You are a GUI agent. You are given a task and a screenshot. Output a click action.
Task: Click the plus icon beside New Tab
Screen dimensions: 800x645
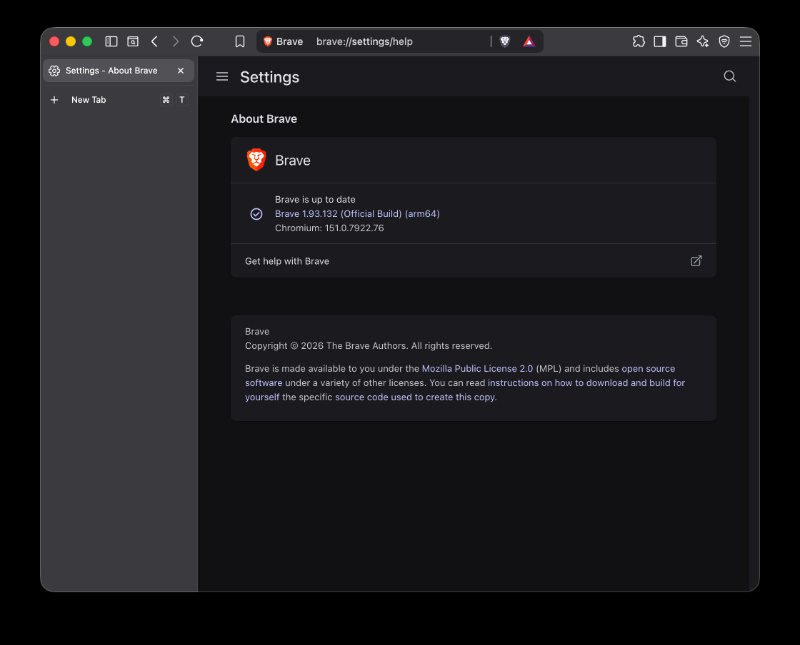coord(54,100)
